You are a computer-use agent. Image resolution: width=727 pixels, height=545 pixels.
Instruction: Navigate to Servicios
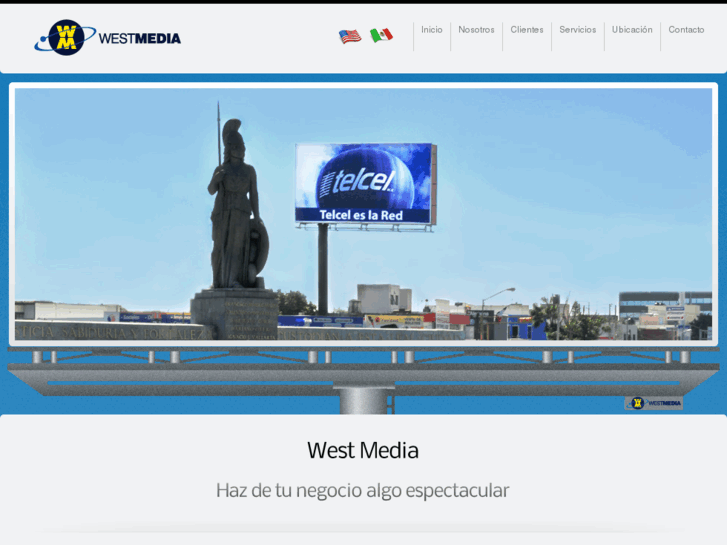(578, 30)
